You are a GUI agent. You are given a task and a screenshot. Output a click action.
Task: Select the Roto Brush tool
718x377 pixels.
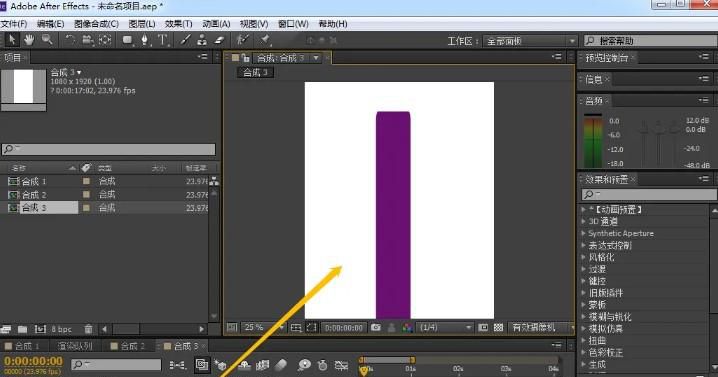[x=242, y=40]
